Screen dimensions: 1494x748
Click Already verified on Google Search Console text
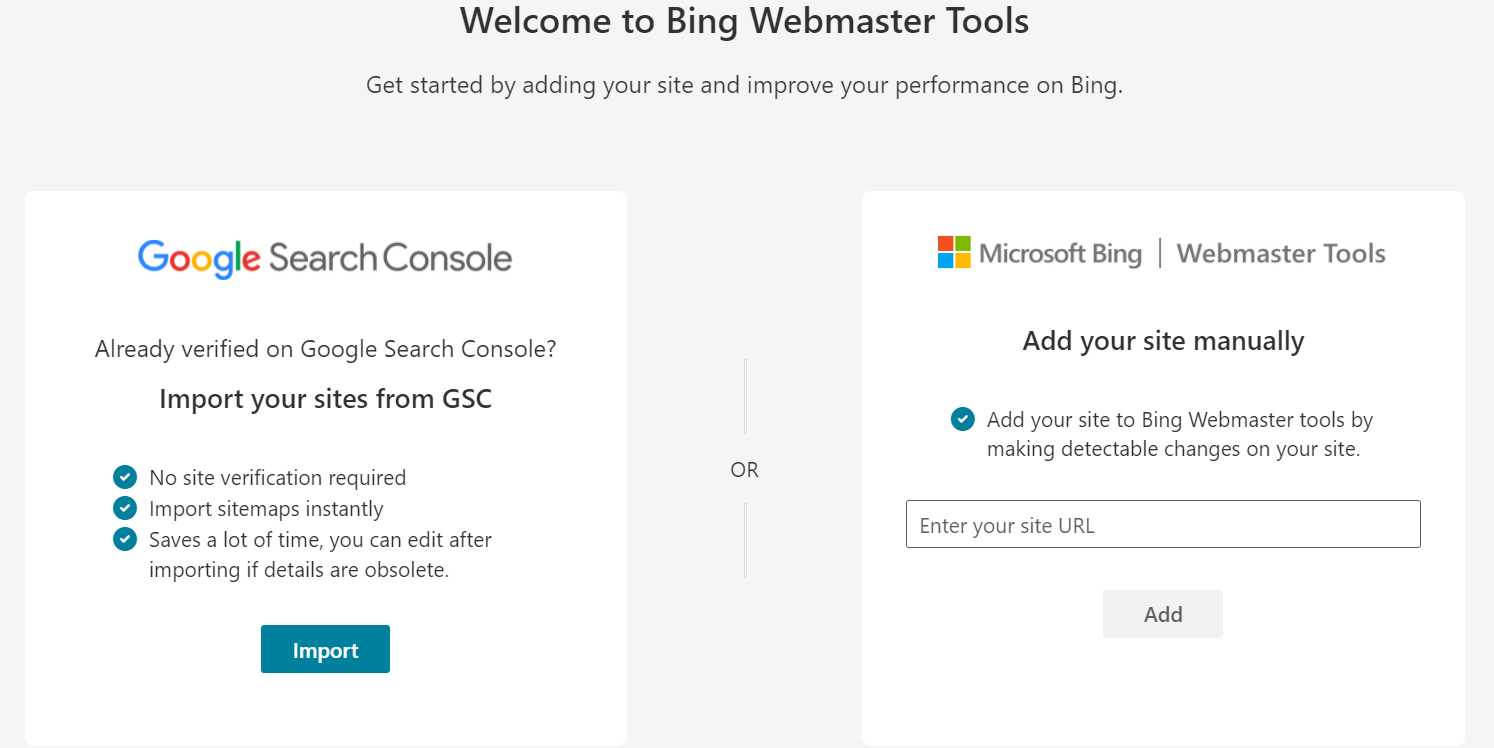[325, 349]
